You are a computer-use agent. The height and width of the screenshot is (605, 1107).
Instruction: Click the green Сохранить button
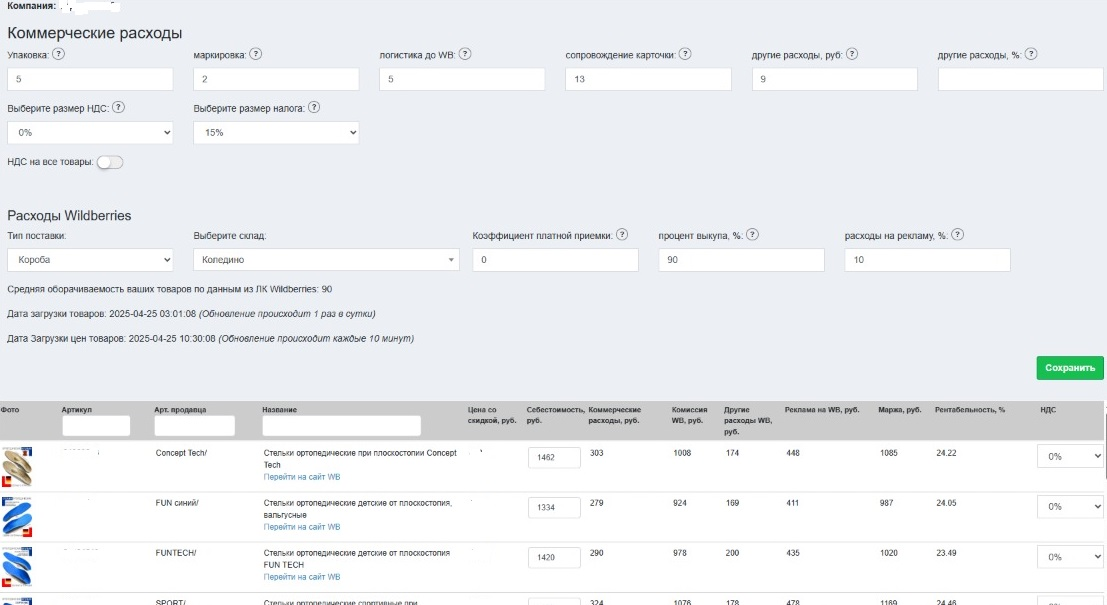[1070, 368]
